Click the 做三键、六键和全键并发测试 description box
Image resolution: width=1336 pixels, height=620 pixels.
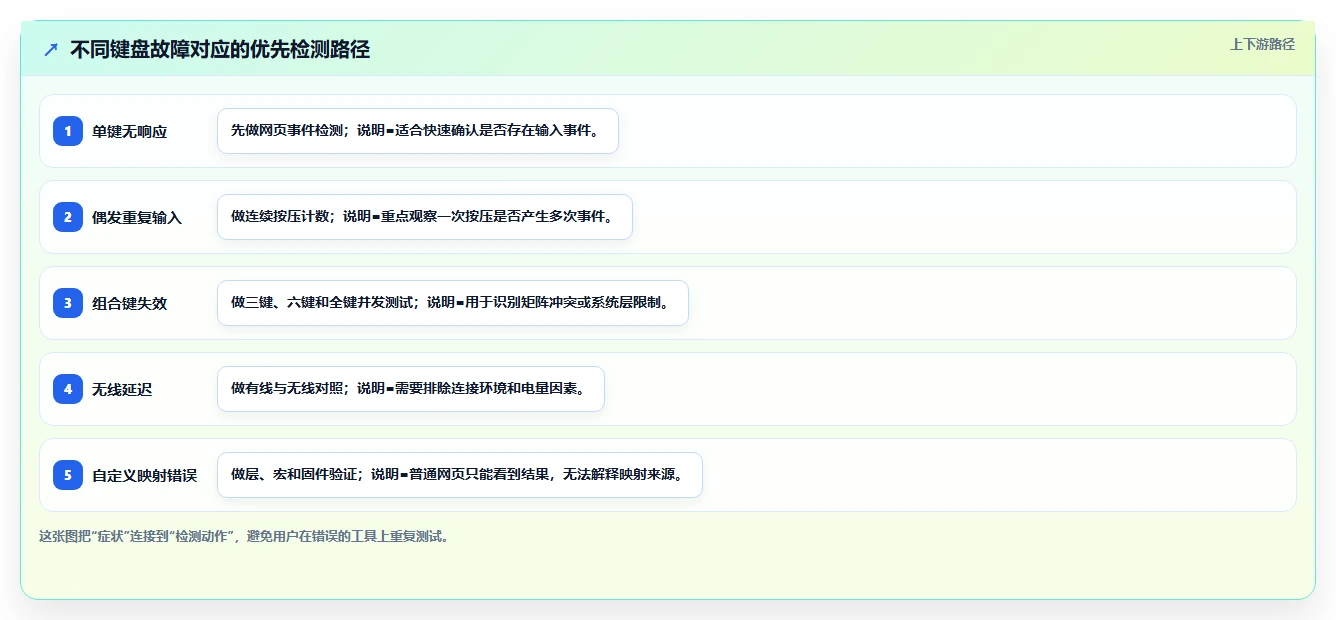453,303
